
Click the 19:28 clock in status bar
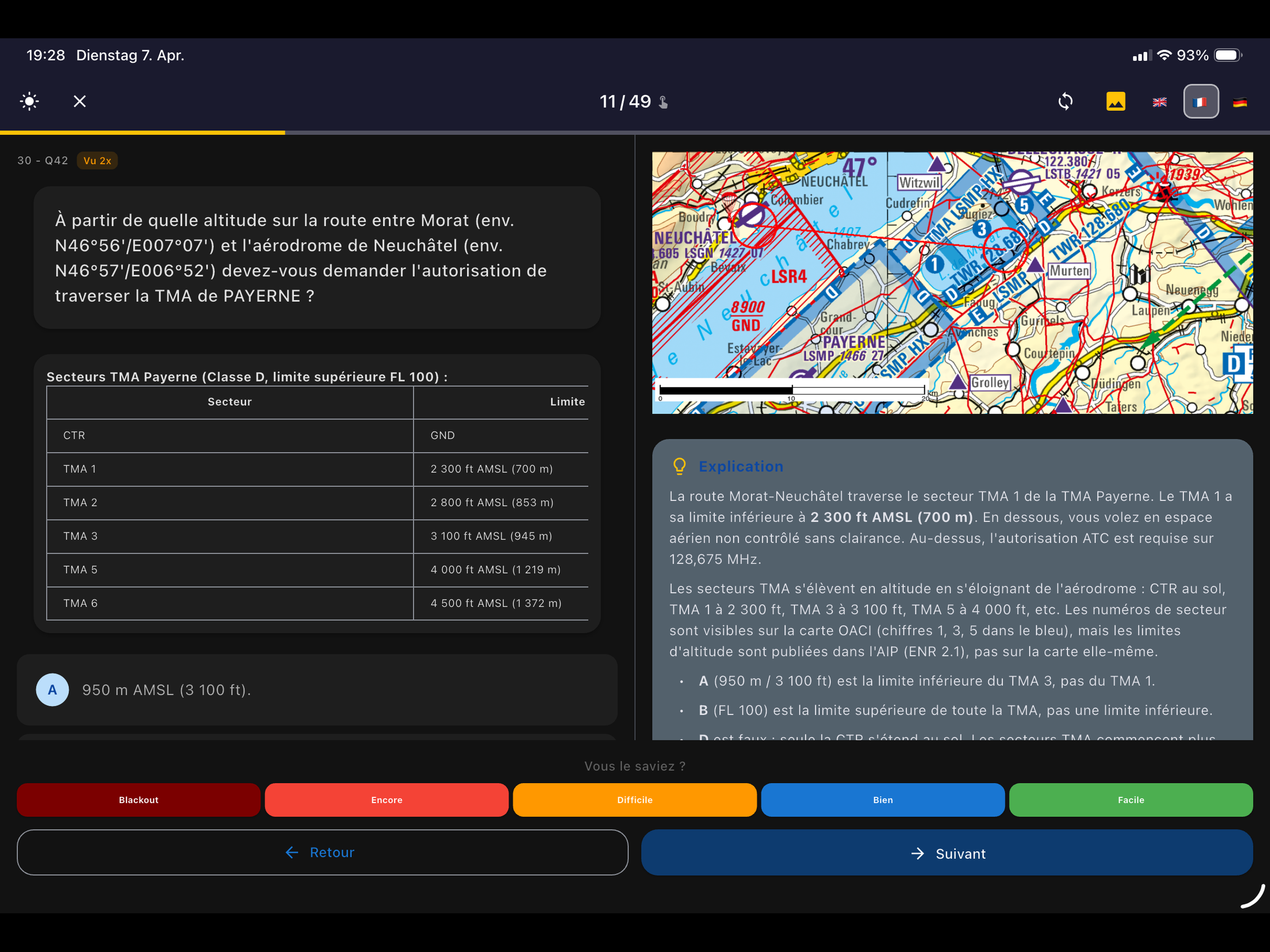(x=45, y=55)
